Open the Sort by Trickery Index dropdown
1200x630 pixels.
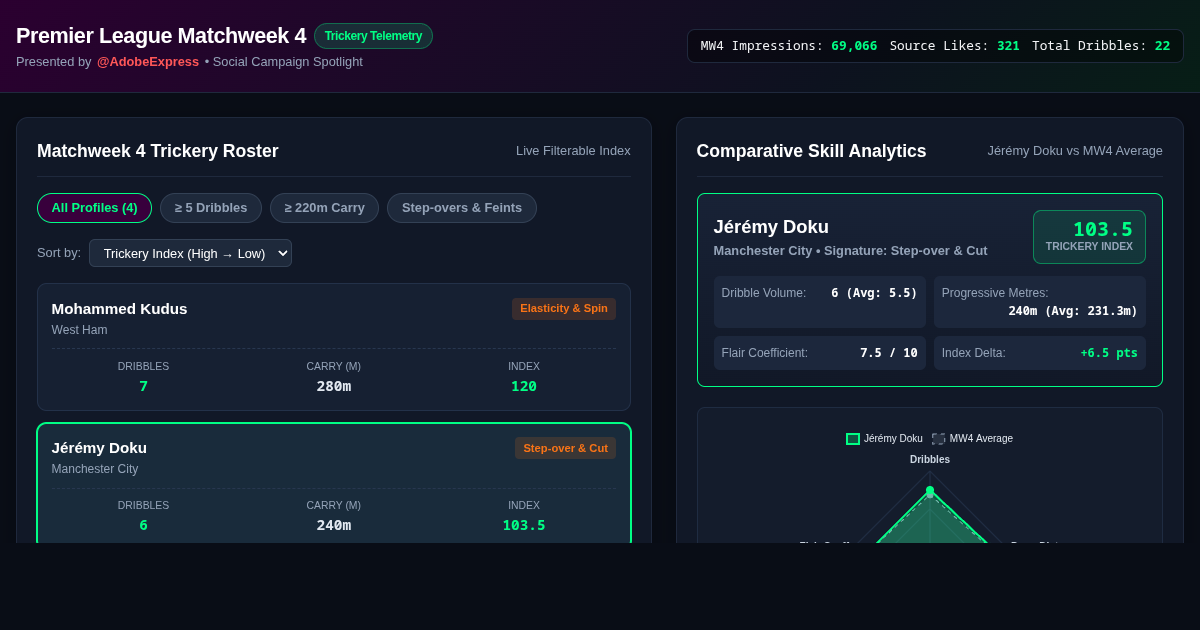pos(190,253)
